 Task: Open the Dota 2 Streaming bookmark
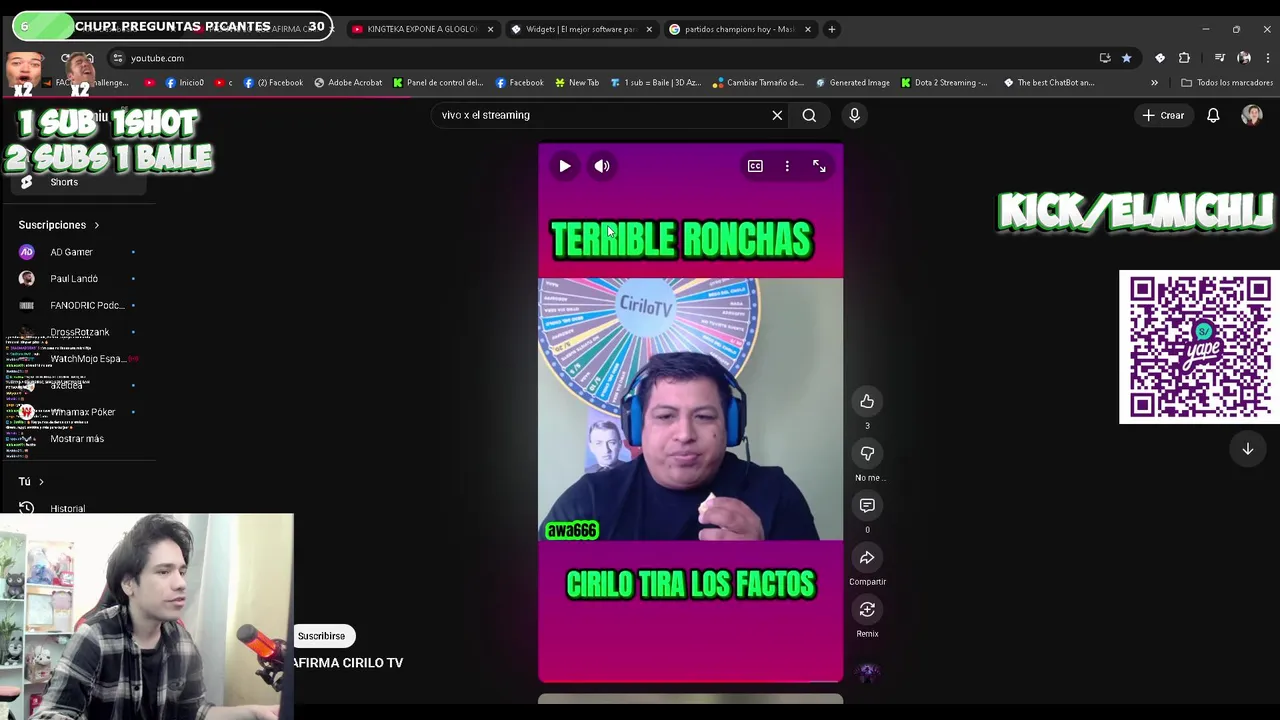coord(944,83)
